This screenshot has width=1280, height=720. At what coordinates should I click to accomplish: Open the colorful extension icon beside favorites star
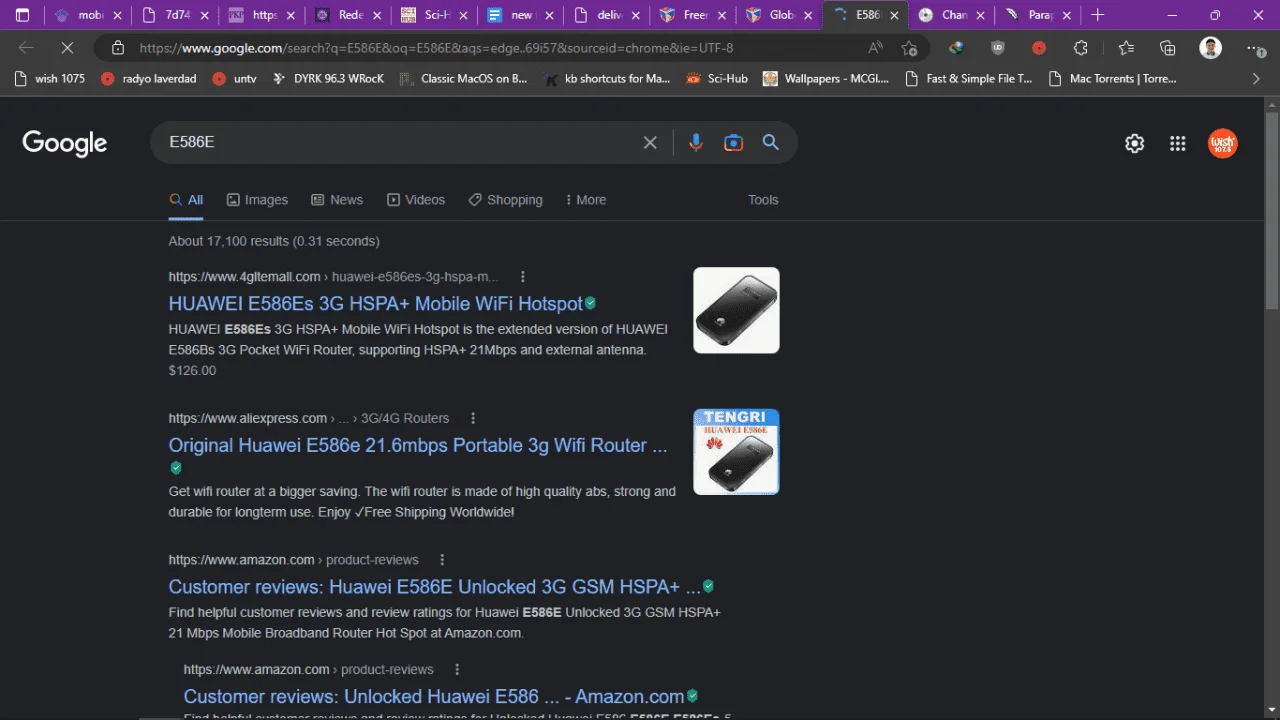click(956, 48)
